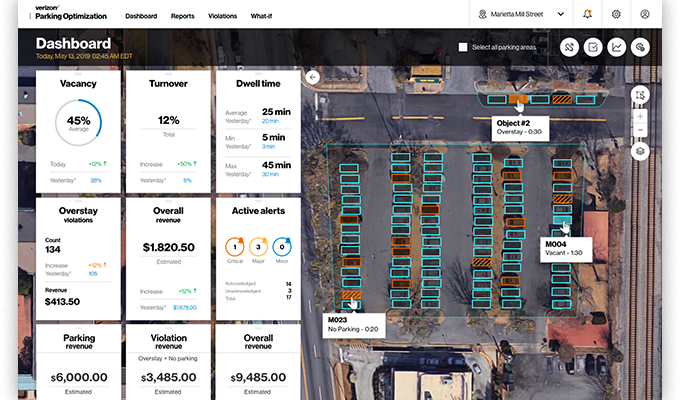
Task: Open the Dwell time card title
Action: coord(258,84)
